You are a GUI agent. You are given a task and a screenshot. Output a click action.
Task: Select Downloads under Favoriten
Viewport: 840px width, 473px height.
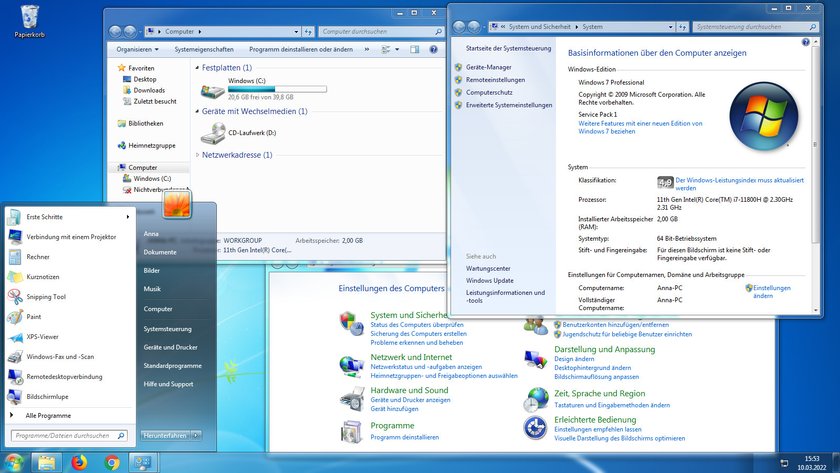click(149, 91)
